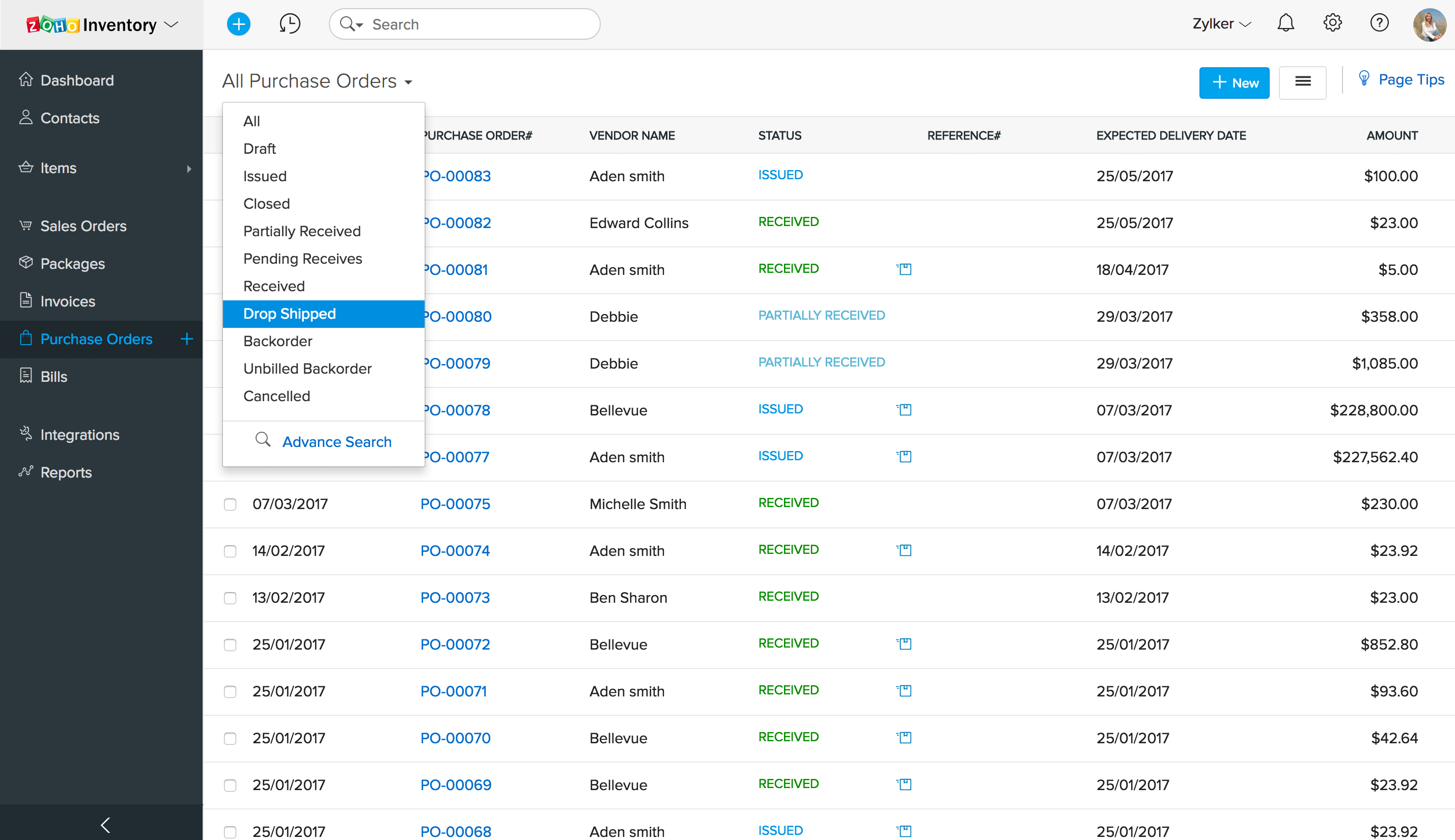Open Advance Search link
1455x840 pixels.
coord(337,442)
